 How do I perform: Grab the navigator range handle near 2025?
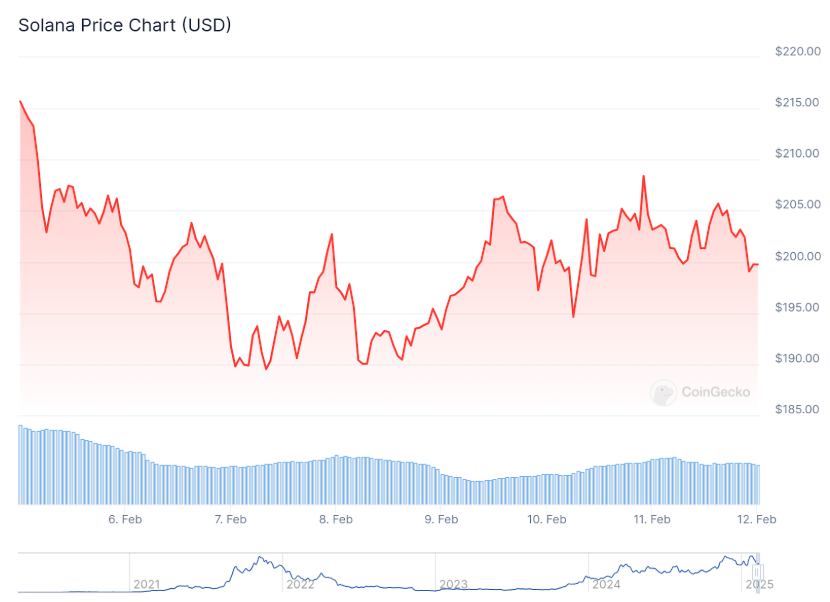[758, 571]
